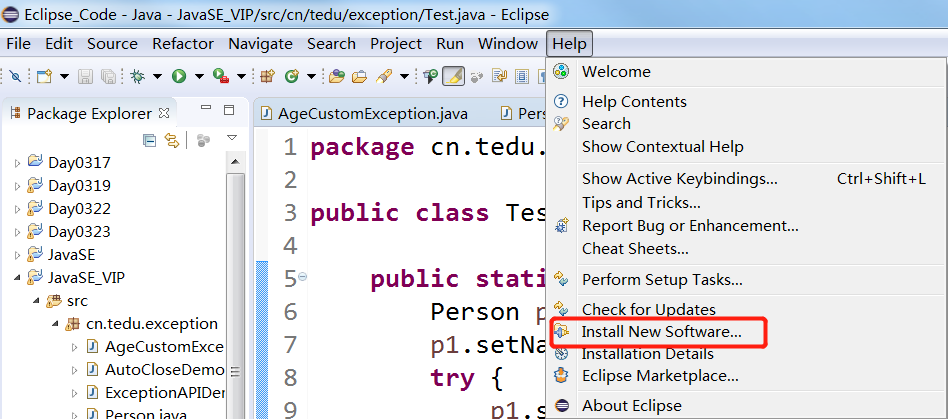Click Collapse All in Package Explorer
948x419 pixels.
click(149, 140)
